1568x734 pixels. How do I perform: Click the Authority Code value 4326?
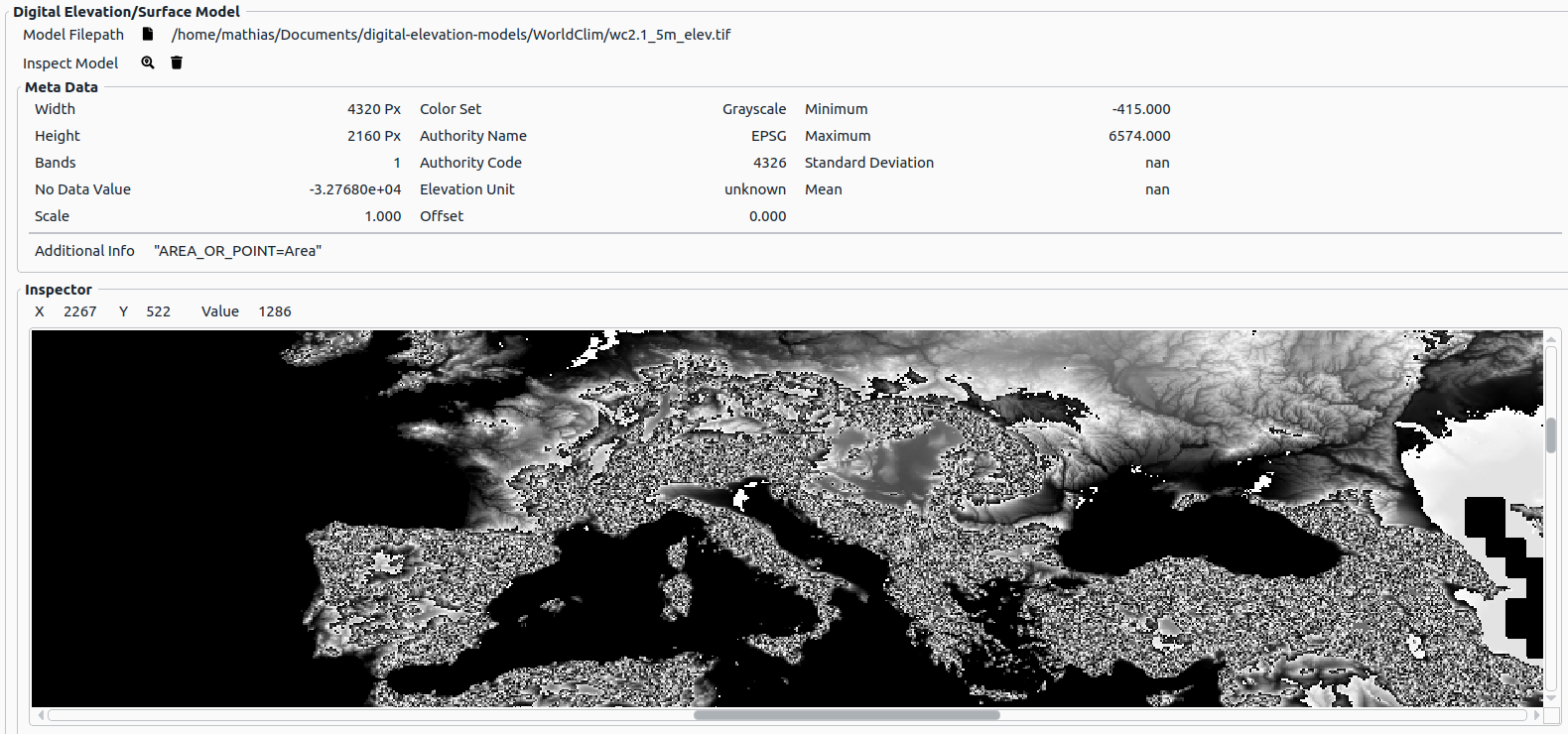click(x=769, y=163)
